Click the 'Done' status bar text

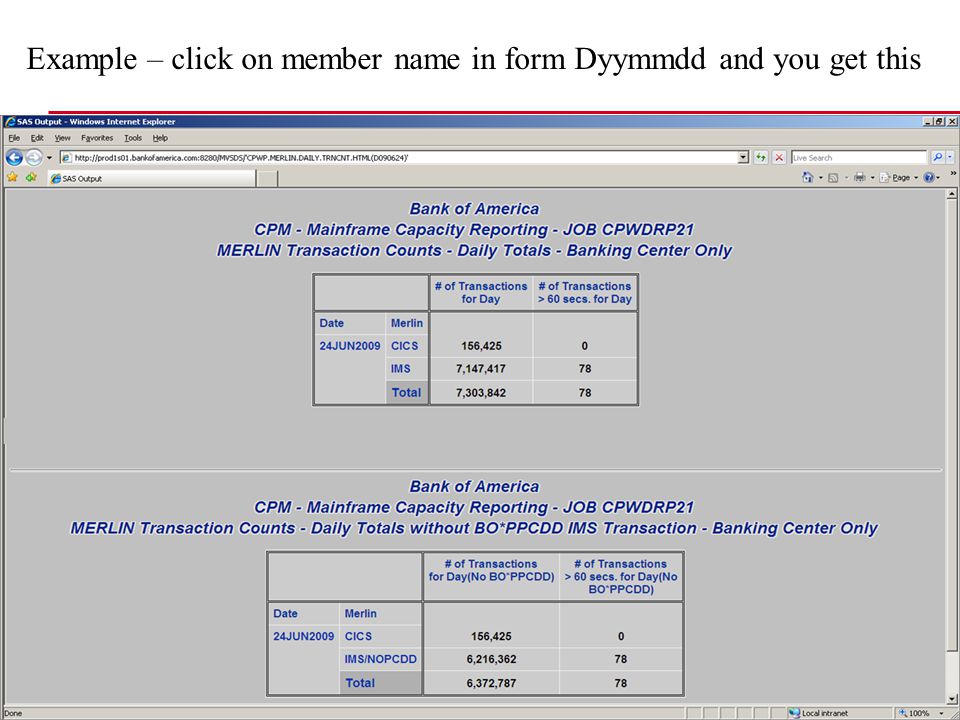click(12, 713)
